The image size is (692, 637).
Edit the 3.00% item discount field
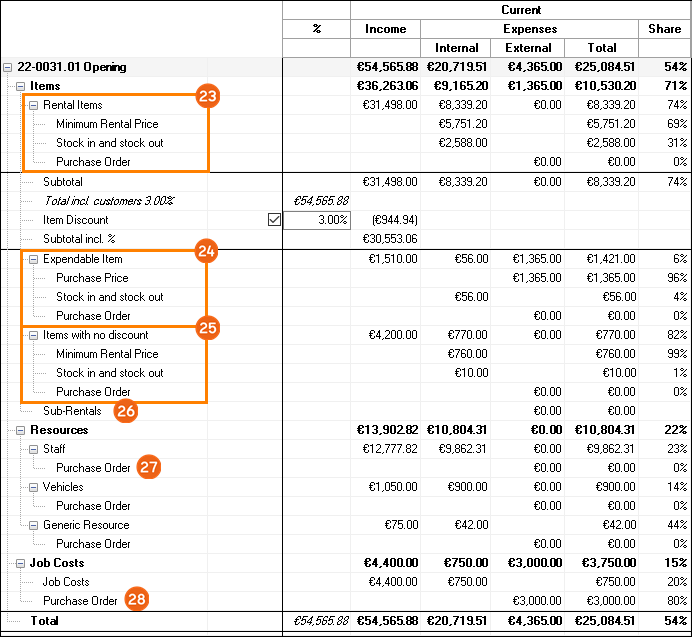[x=317, y=220]
